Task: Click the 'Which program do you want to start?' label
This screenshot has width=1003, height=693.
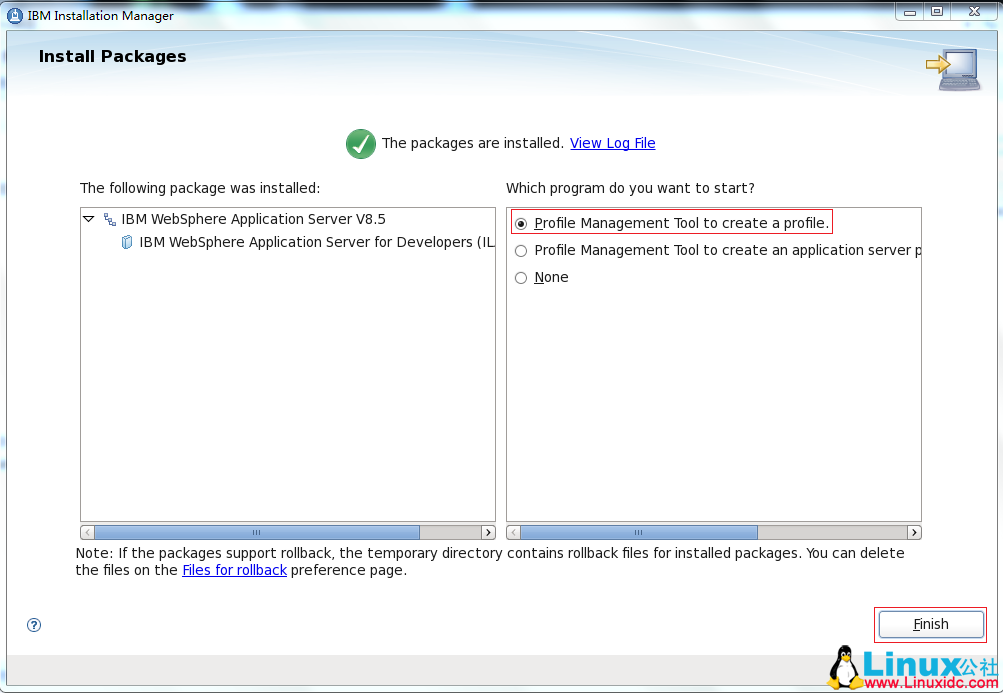Action: 630,188
